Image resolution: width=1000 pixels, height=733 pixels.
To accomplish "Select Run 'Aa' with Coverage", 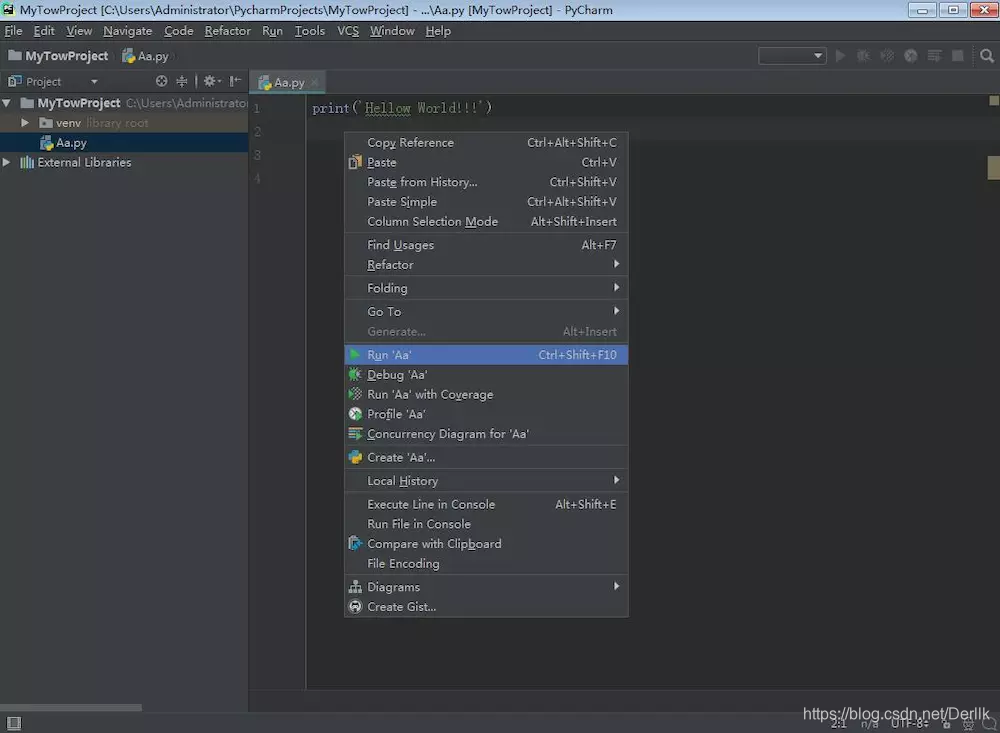I will [486, 394].
